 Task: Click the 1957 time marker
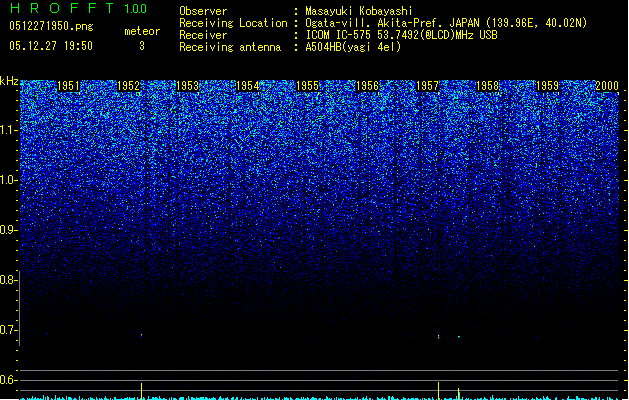point(428,86)
